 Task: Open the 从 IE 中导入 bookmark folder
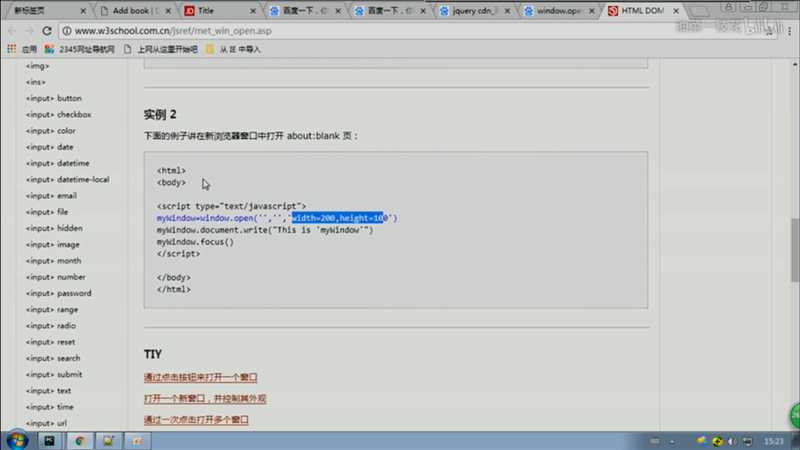pyautogui.click(x=233, y=49)
